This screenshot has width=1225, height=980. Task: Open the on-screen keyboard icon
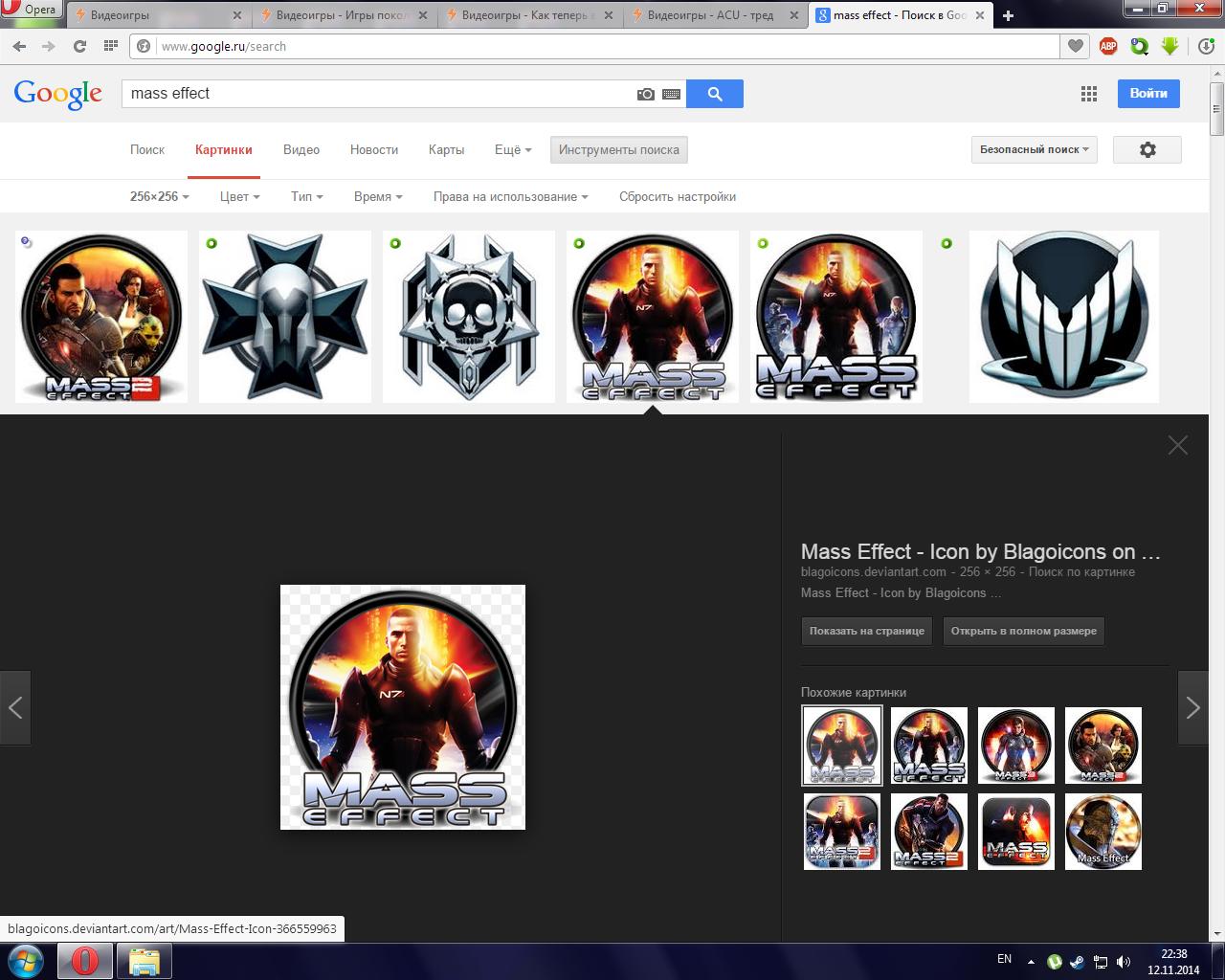click(x=671, y=94)
